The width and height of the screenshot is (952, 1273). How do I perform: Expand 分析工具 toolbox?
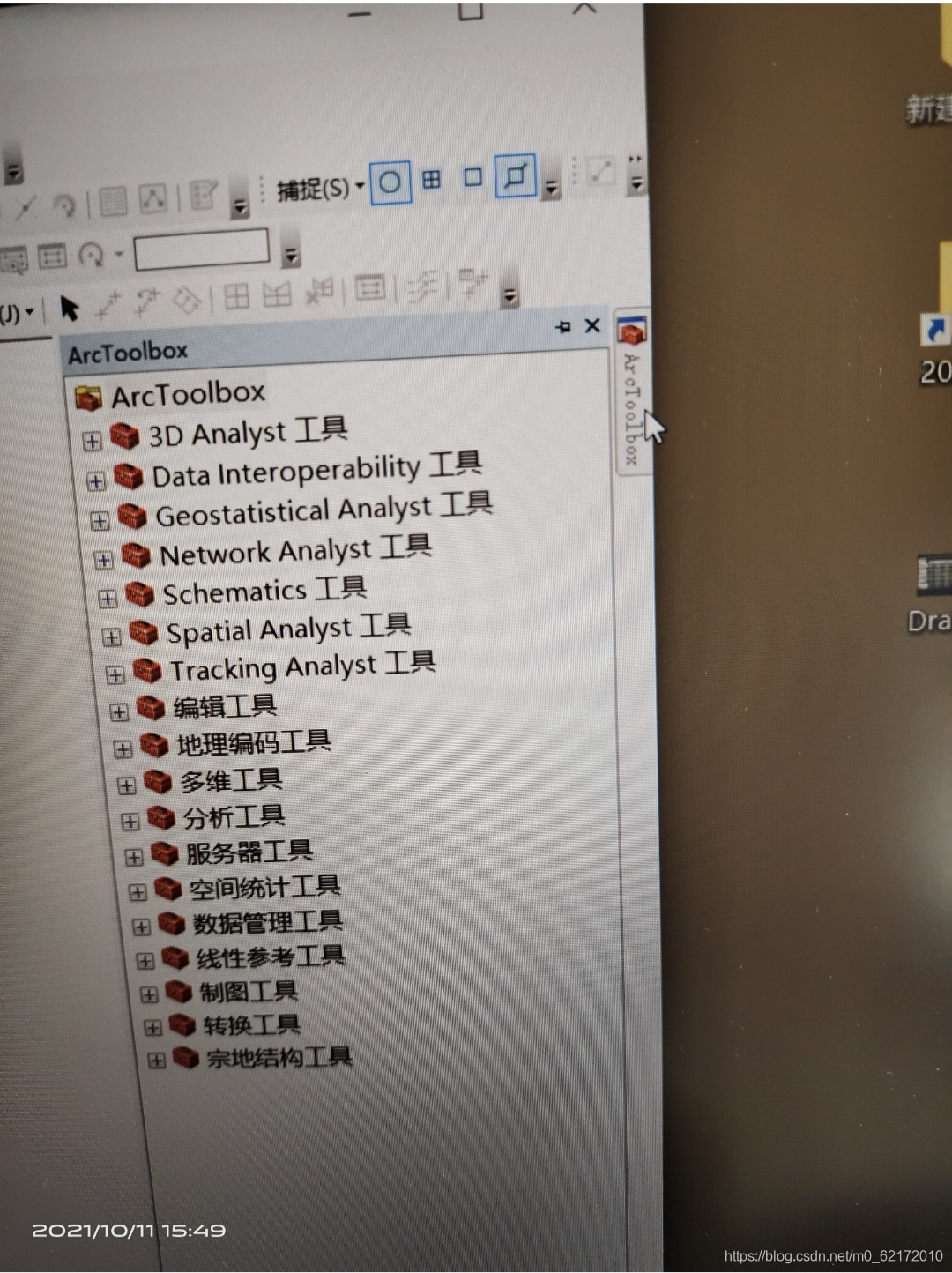click(130, 821)
